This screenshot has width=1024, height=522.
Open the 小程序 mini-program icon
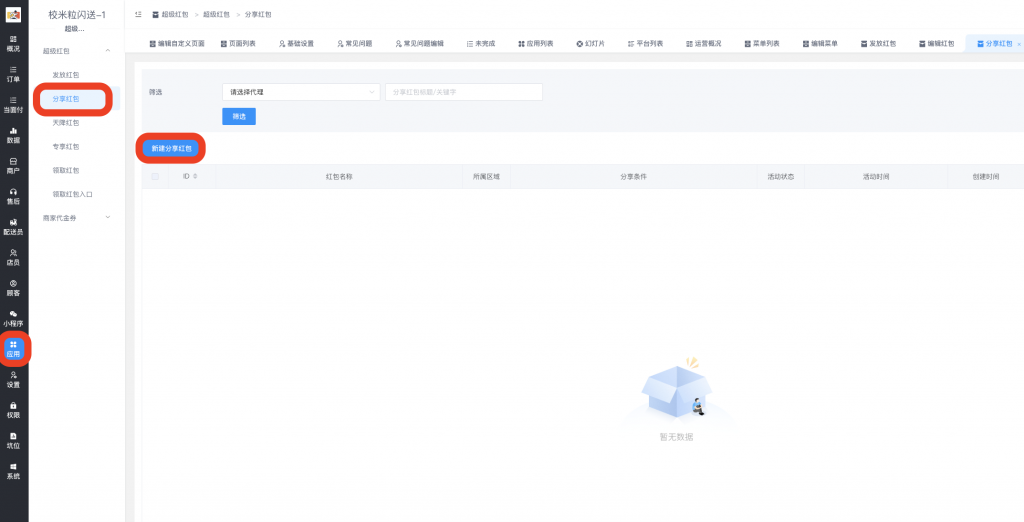pyautogui.click(x=13, y=318)
